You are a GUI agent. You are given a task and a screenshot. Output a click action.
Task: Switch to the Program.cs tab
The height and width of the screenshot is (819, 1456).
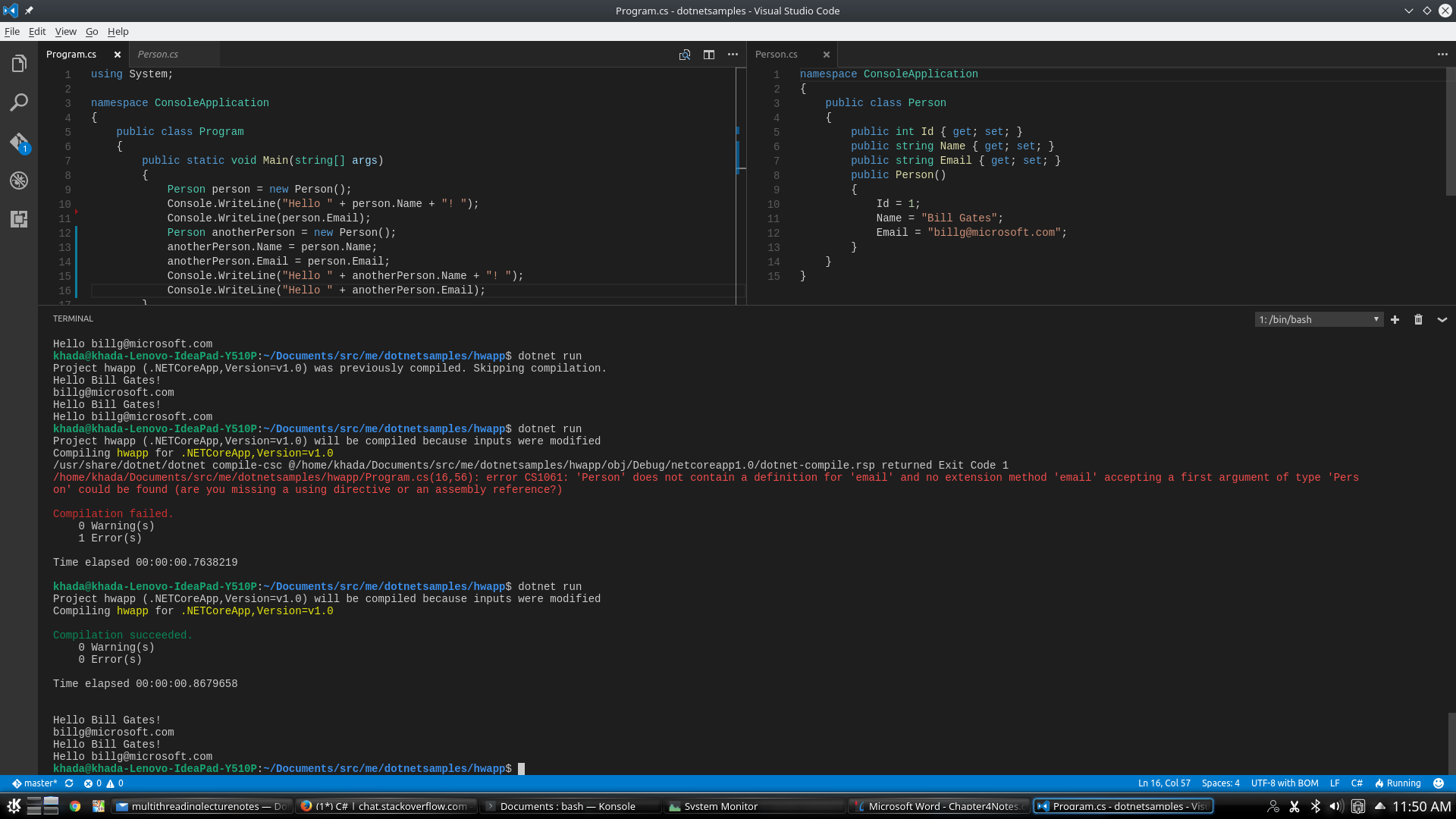pyautogui.click(x=71, y=55)
